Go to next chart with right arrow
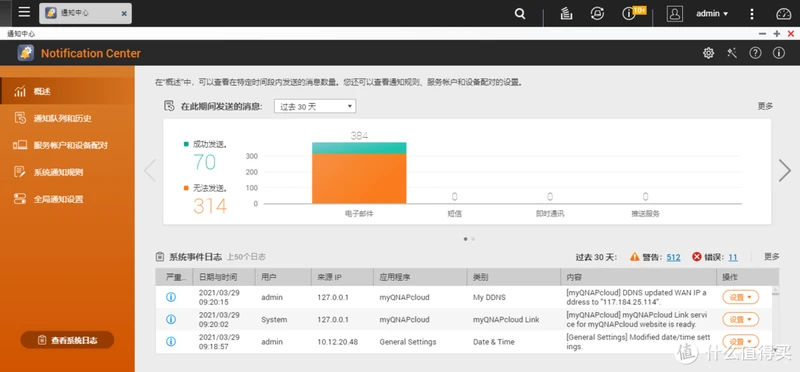Image resolution: width=800 pixels, height=372 pixels. (x=785, y=170)
